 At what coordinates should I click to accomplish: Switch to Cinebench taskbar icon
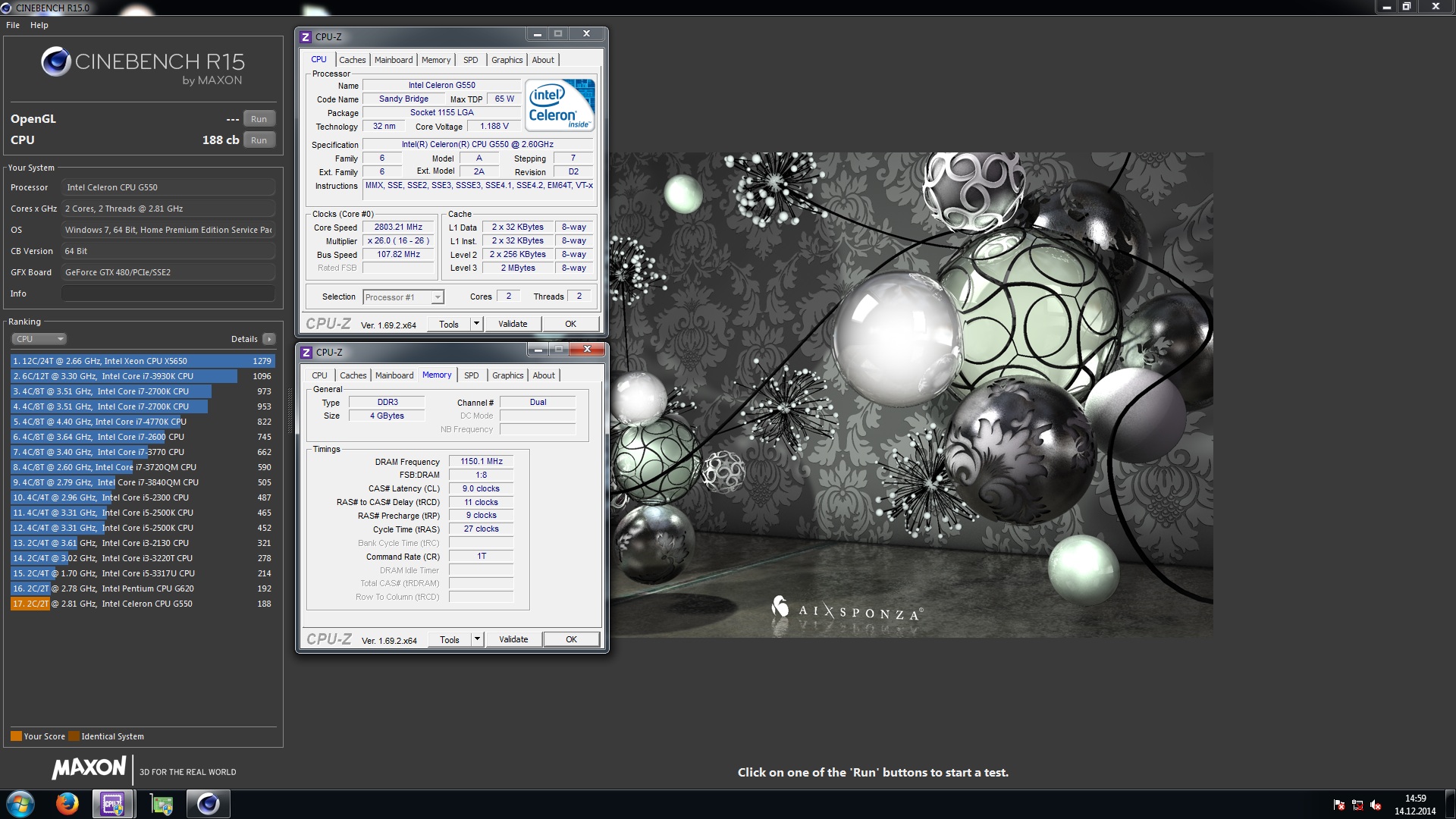208,804
